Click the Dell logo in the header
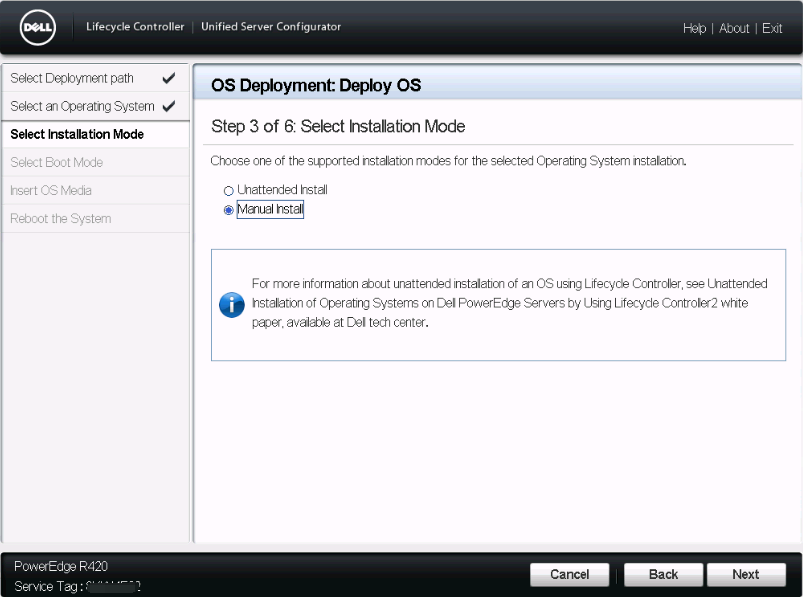Screen dimensions: 803x597 pyautogui.click(x=37, y=28)
